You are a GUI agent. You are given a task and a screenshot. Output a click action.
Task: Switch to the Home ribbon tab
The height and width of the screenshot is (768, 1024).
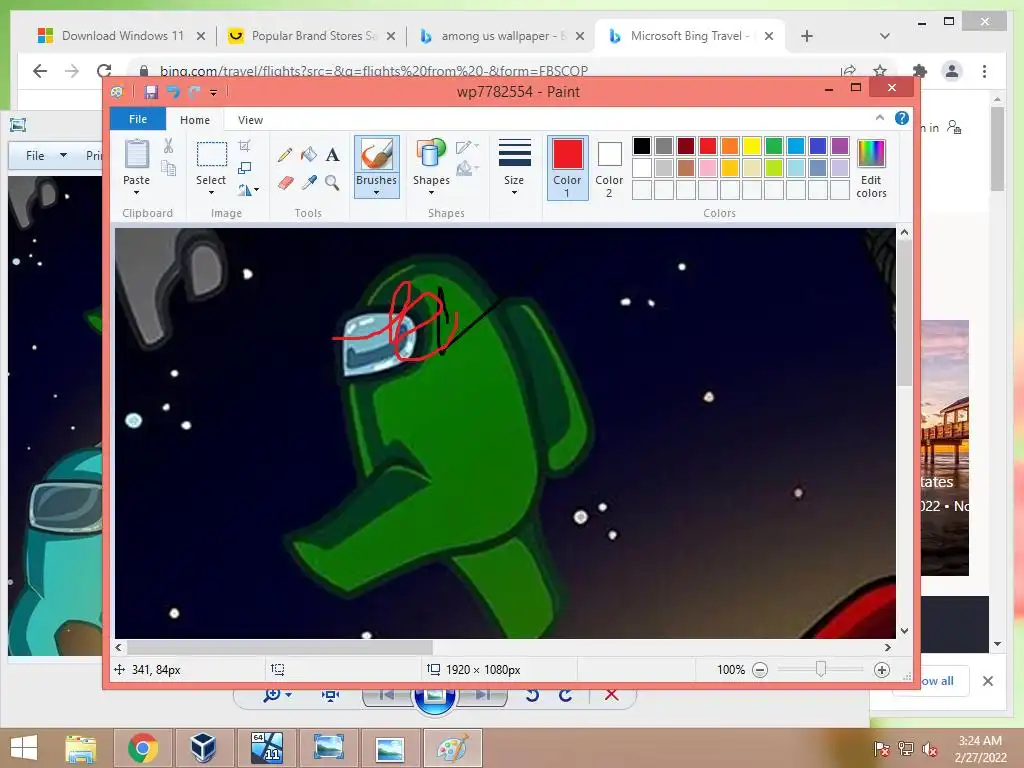click(x=195, y=120)
